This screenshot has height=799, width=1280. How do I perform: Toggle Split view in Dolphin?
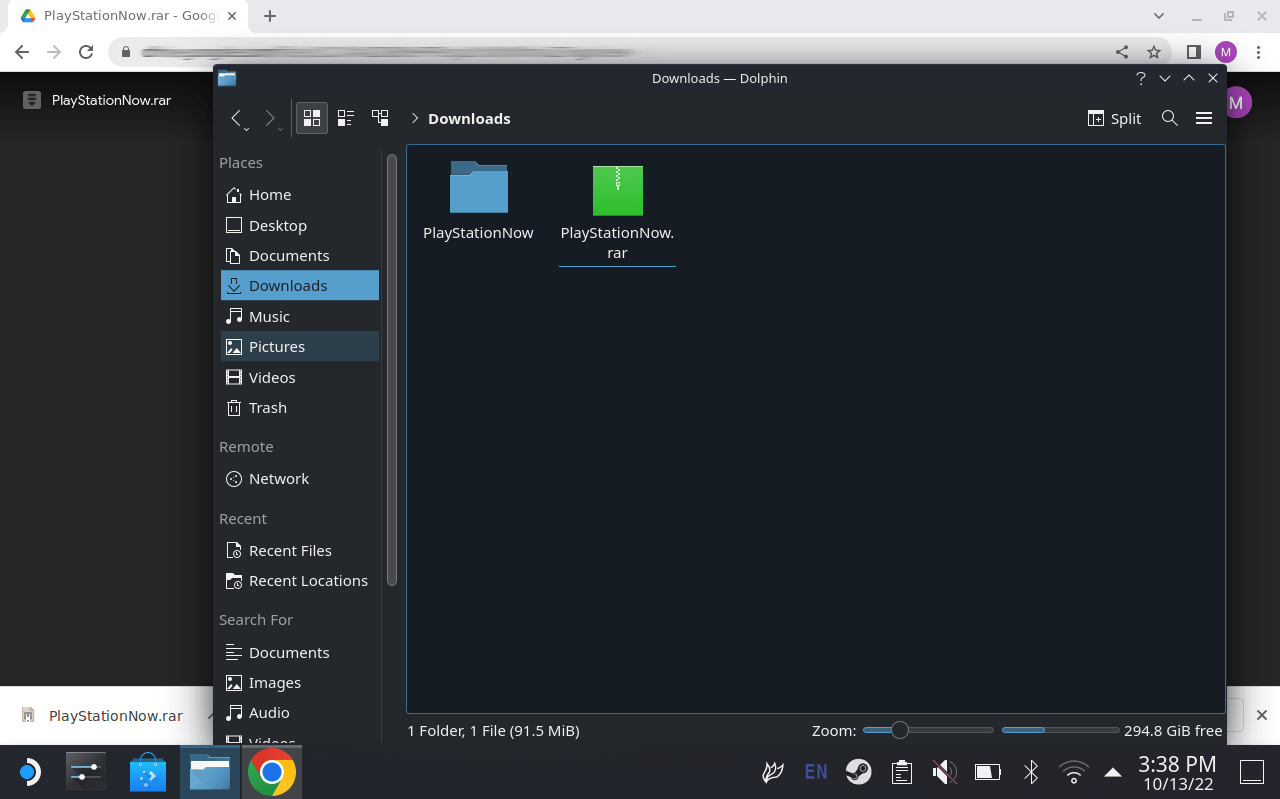pyautogui.click(x=1114, y=118)
